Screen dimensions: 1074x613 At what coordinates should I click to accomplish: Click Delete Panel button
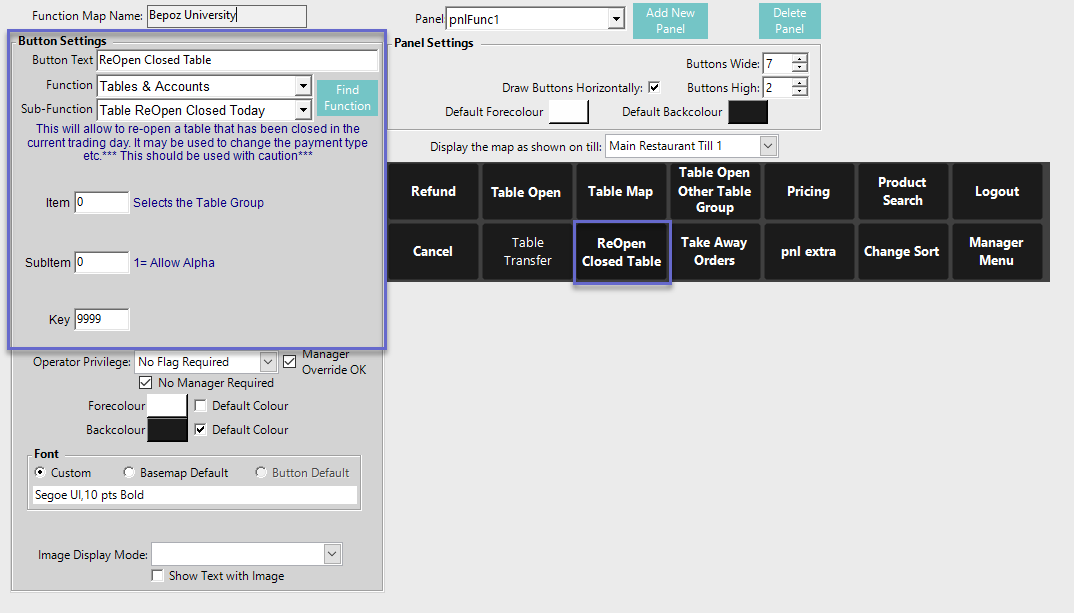point(789,21)
